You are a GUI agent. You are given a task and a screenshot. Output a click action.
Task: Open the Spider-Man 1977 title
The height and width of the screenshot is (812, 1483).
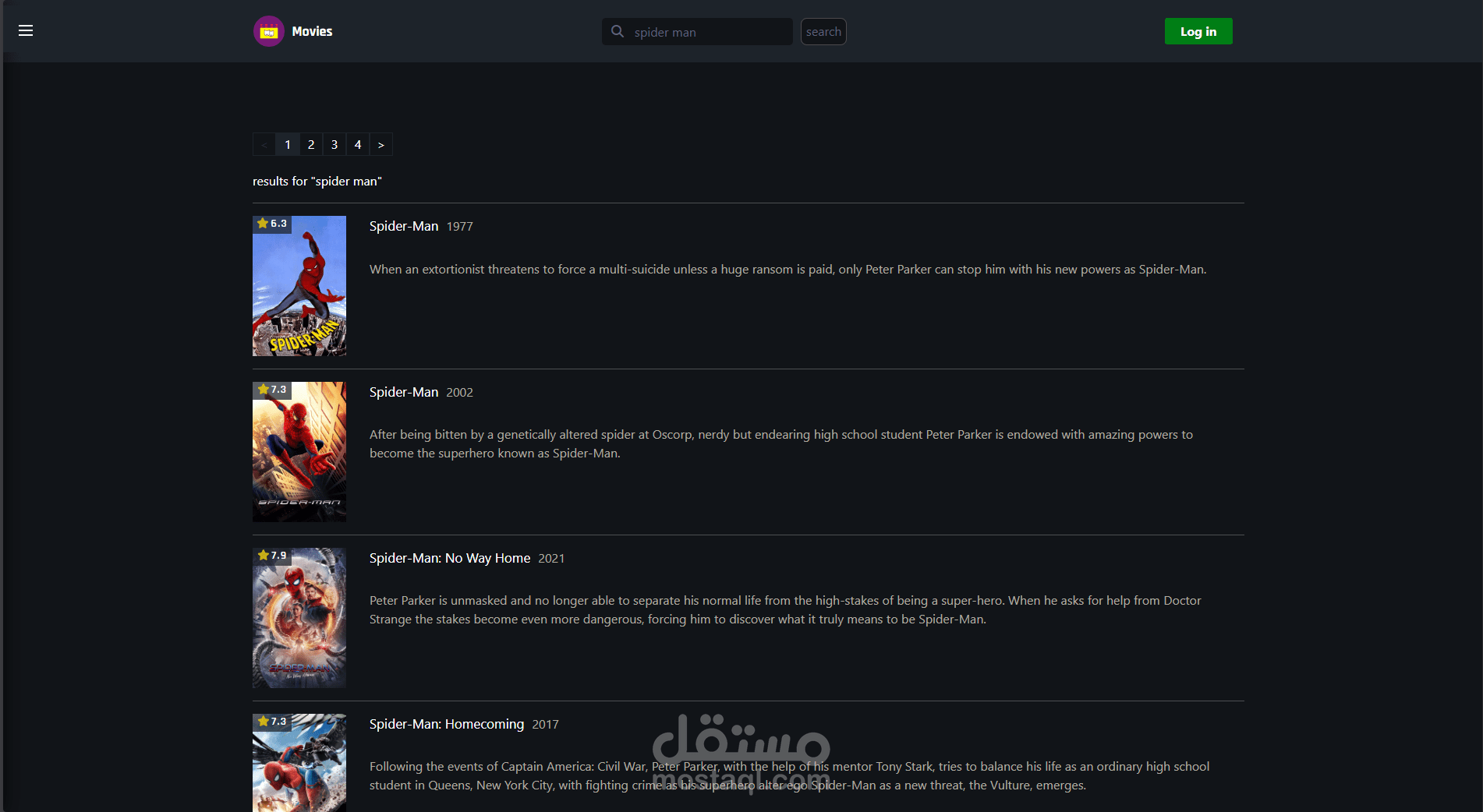click(x=404, y=226)
